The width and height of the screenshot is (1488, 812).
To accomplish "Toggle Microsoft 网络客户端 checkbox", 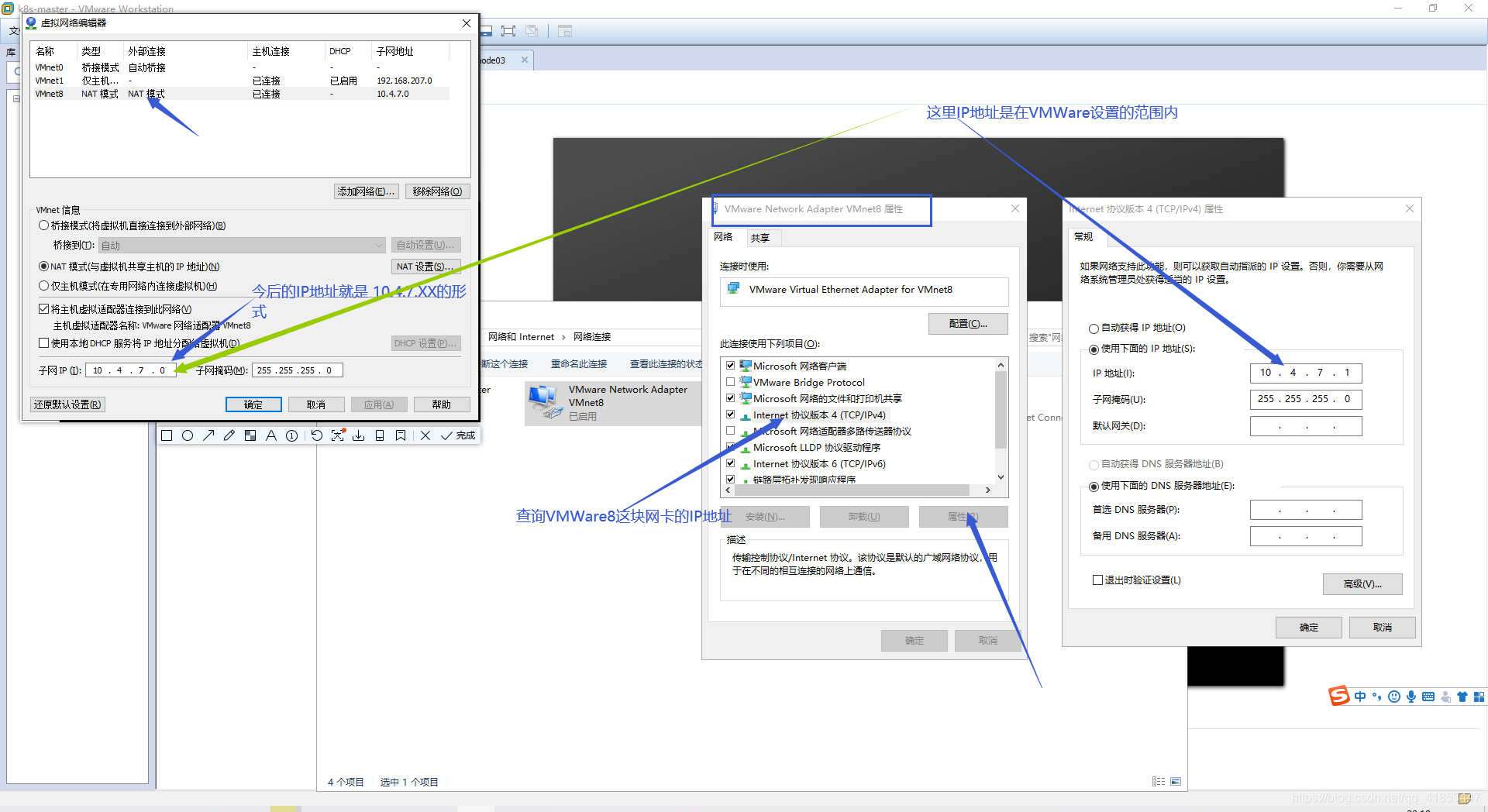I will [730, 366].
